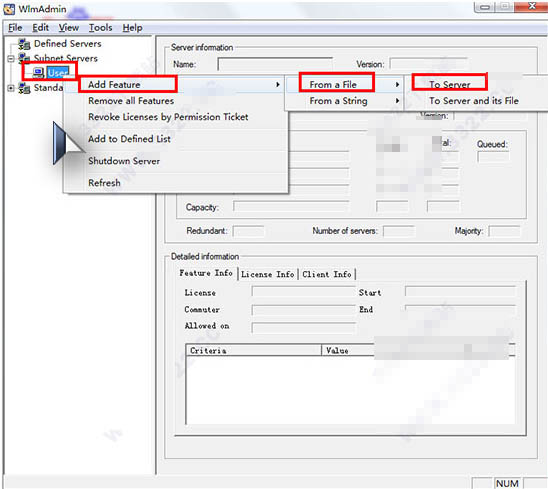This screenshot has width=548, height=489.
Task: Choose Add to Defined List
Action: 129,139
